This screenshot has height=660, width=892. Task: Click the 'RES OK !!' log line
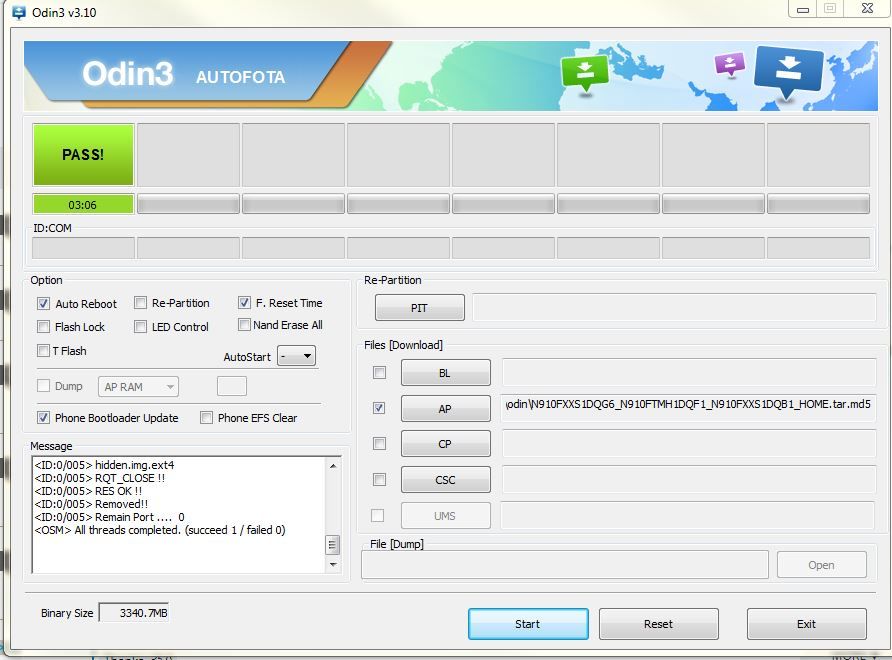tap(88, 491)
